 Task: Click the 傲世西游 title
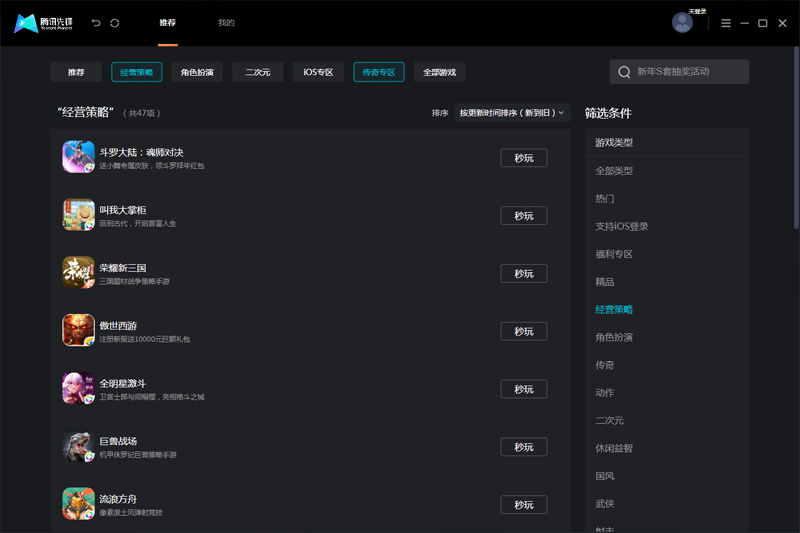coord(118,325)
